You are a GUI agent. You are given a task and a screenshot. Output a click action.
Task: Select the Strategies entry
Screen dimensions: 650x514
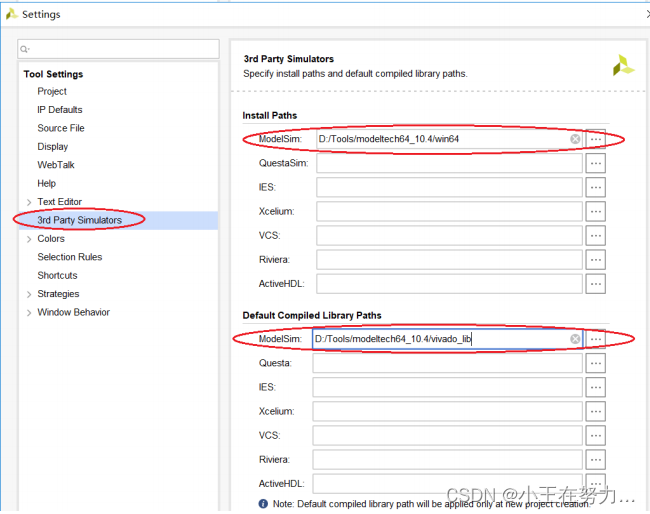pos(58,294)
